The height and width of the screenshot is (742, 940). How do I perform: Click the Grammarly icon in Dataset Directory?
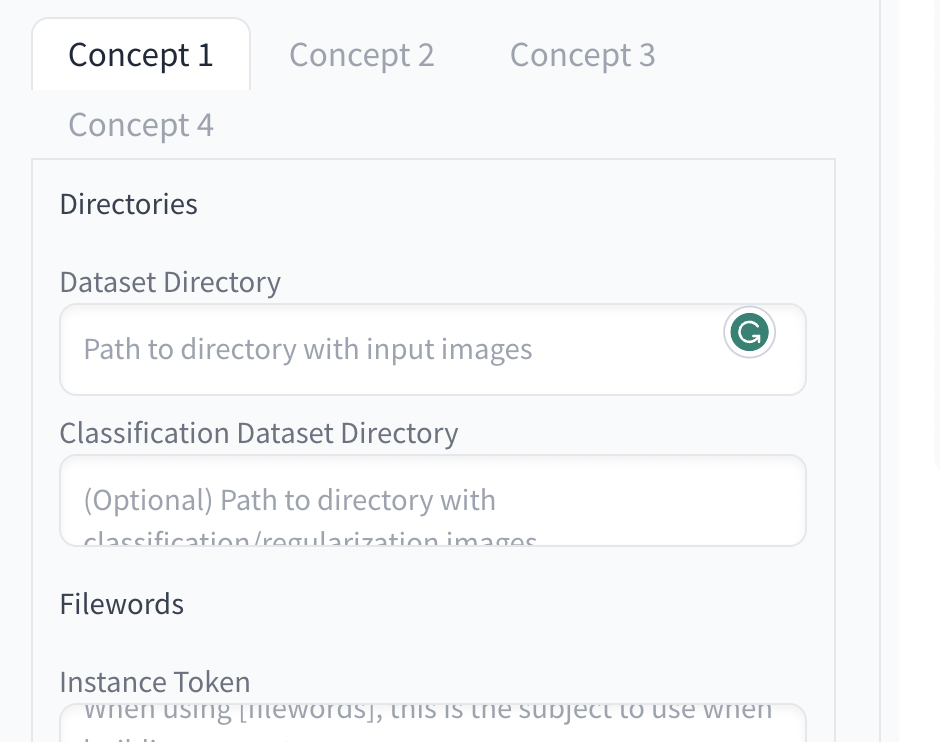[x=749, y=333]
